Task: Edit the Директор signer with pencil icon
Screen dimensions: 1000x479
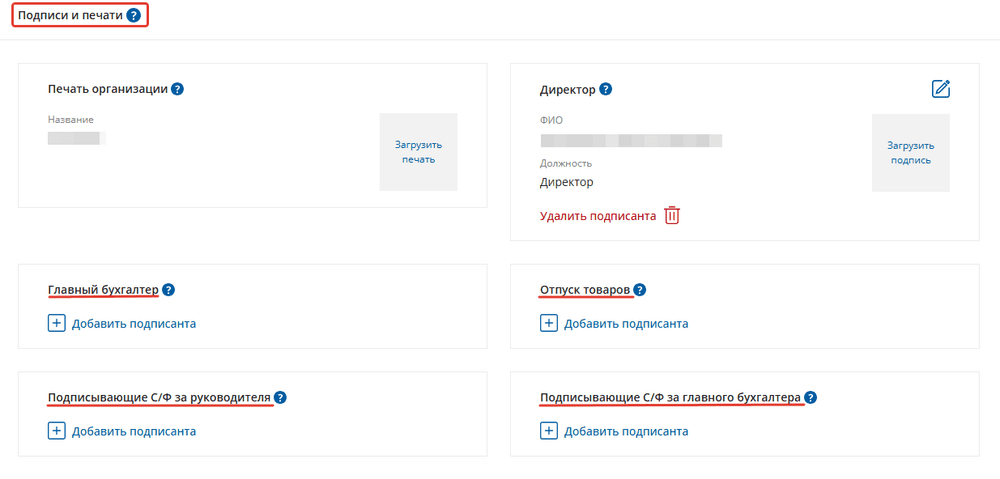Action: [940, 89]
